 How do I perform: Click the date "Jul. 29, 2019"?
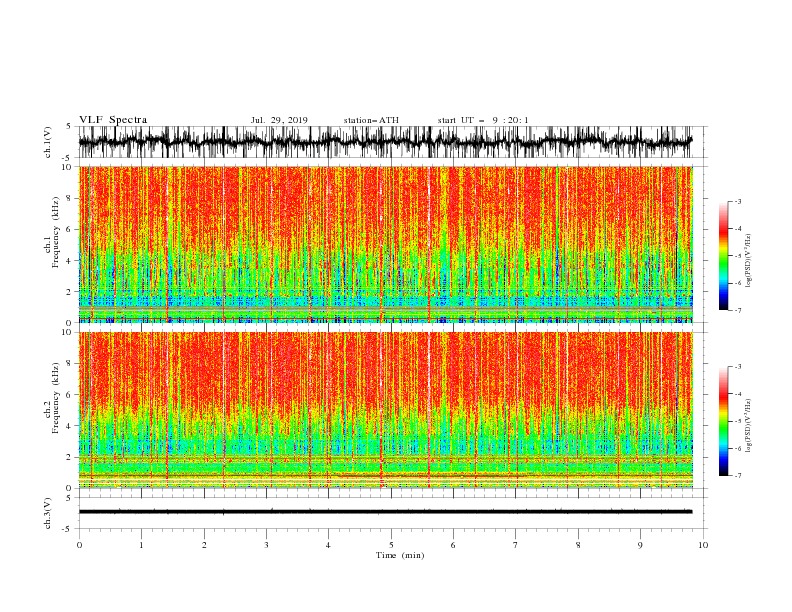pyautogui.click(x=279, y=120)
